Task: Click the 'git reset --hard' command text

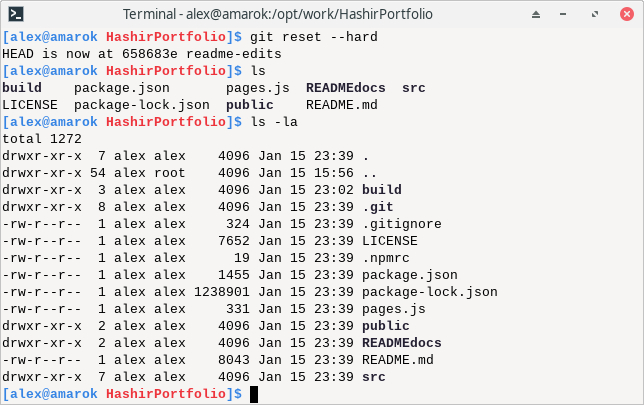Action: pyautogui.click(x=314, y=37)
